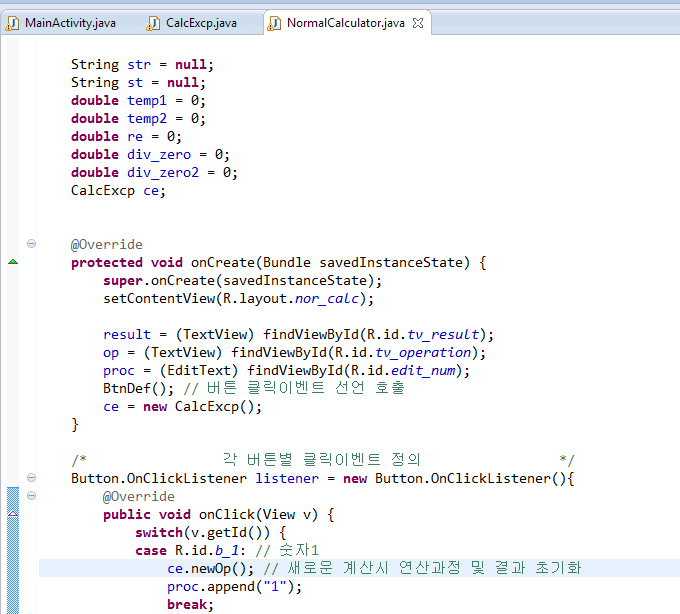Click the edit_num id reference
680x614 pixels.
423,370
